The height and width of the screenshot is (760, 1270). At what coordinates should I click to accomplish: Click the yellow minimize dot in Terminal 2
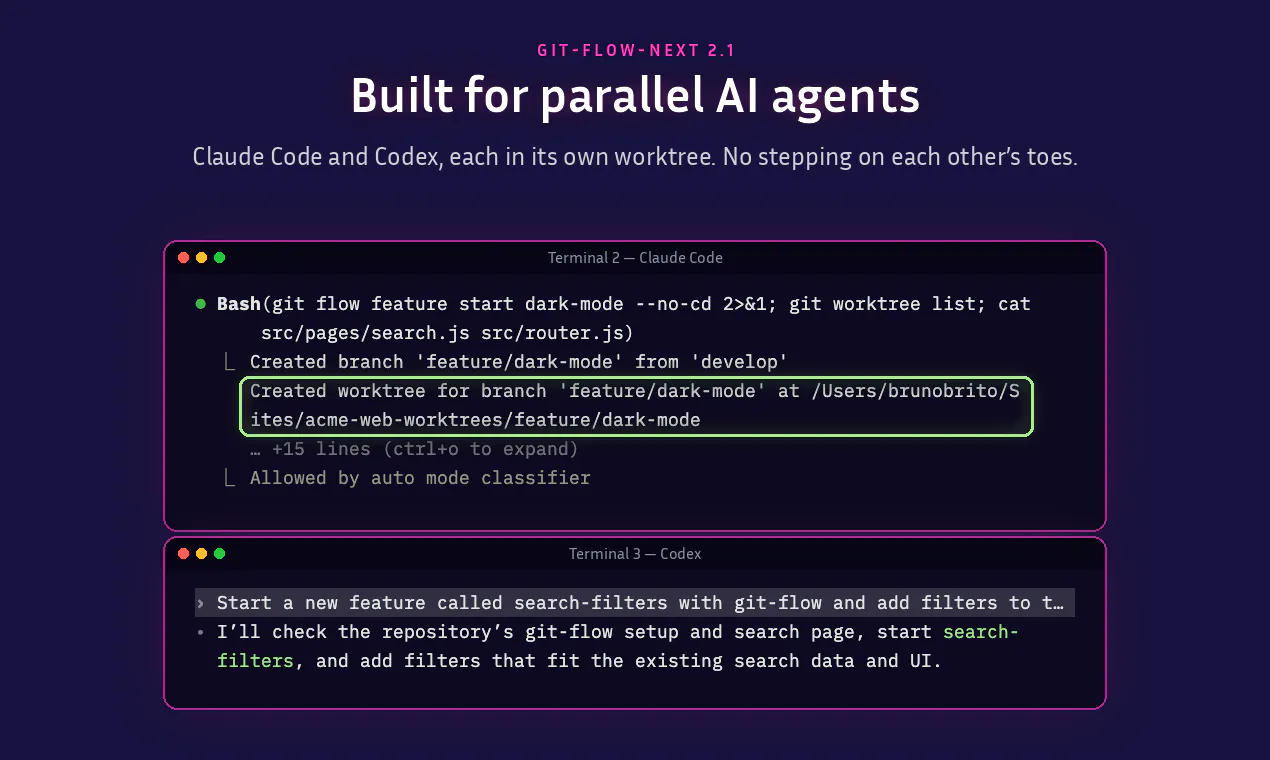[x=202, y=258]
